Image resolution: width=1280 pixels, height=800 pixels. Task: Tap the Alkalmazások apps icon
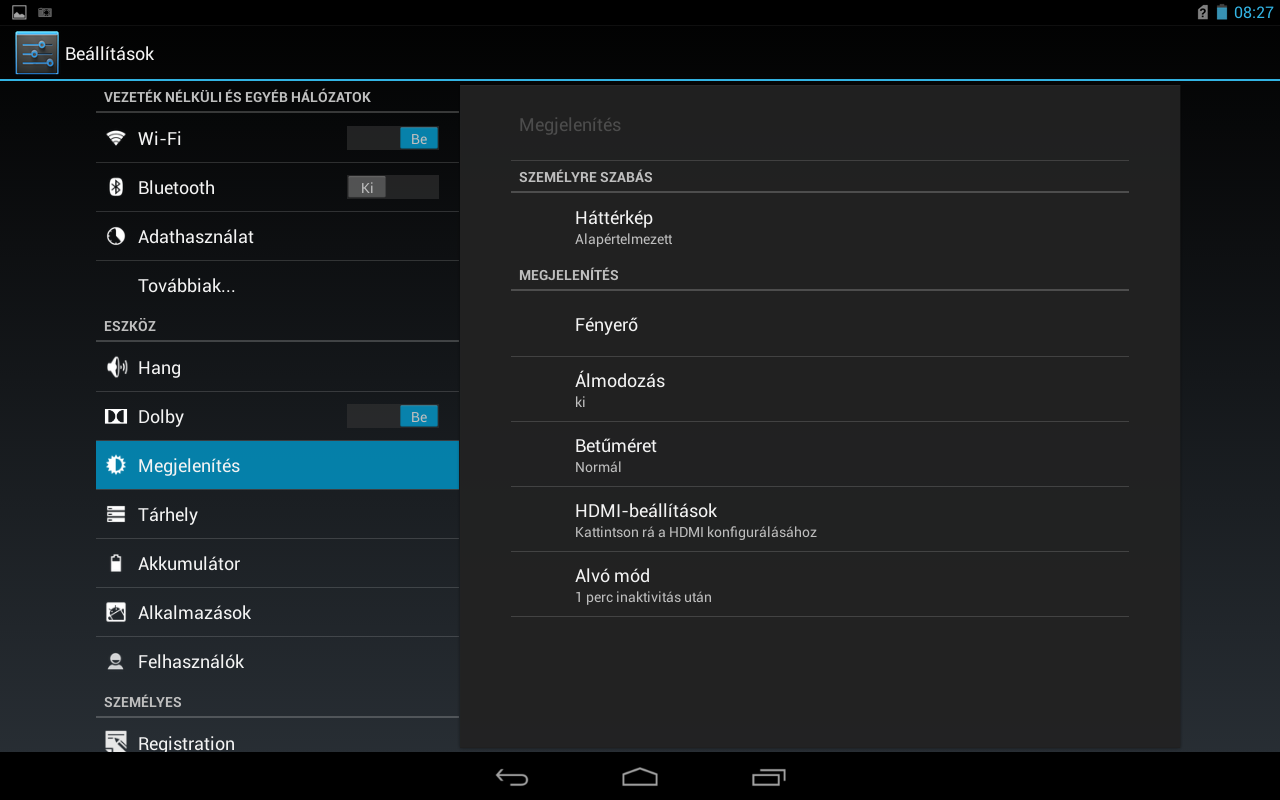click(116, 612)
